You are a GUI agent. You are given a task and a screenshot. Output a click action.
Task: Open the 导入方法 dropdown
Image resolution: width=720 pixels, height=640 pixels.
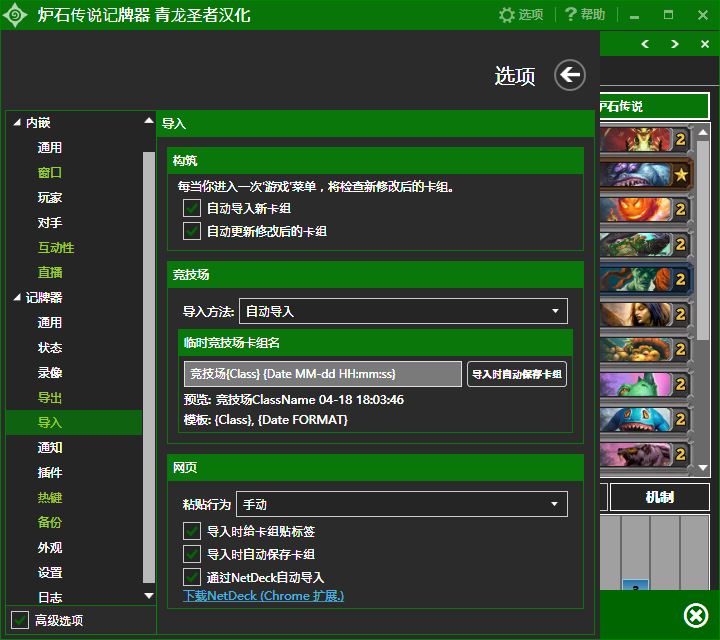tap(403, 311)
